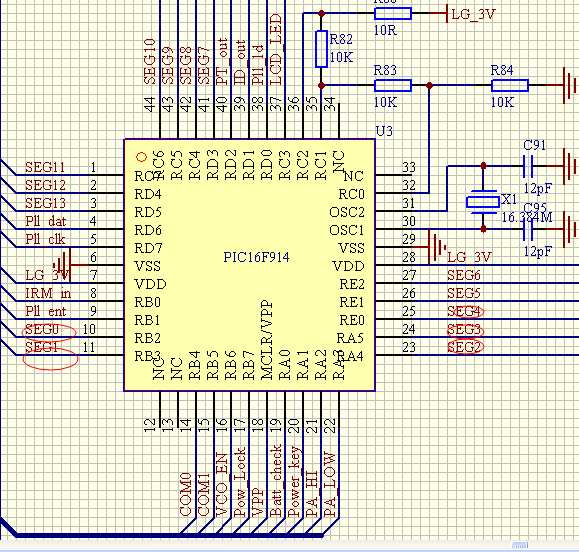Select the C95 capacitor symbol

pos(528,229)
